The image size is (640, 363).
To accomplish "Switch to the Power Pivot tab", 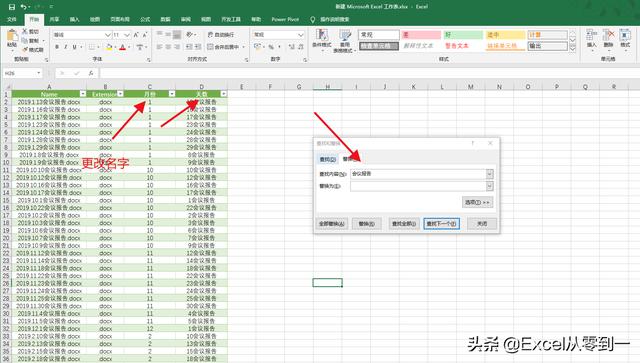I will [285, 19].
